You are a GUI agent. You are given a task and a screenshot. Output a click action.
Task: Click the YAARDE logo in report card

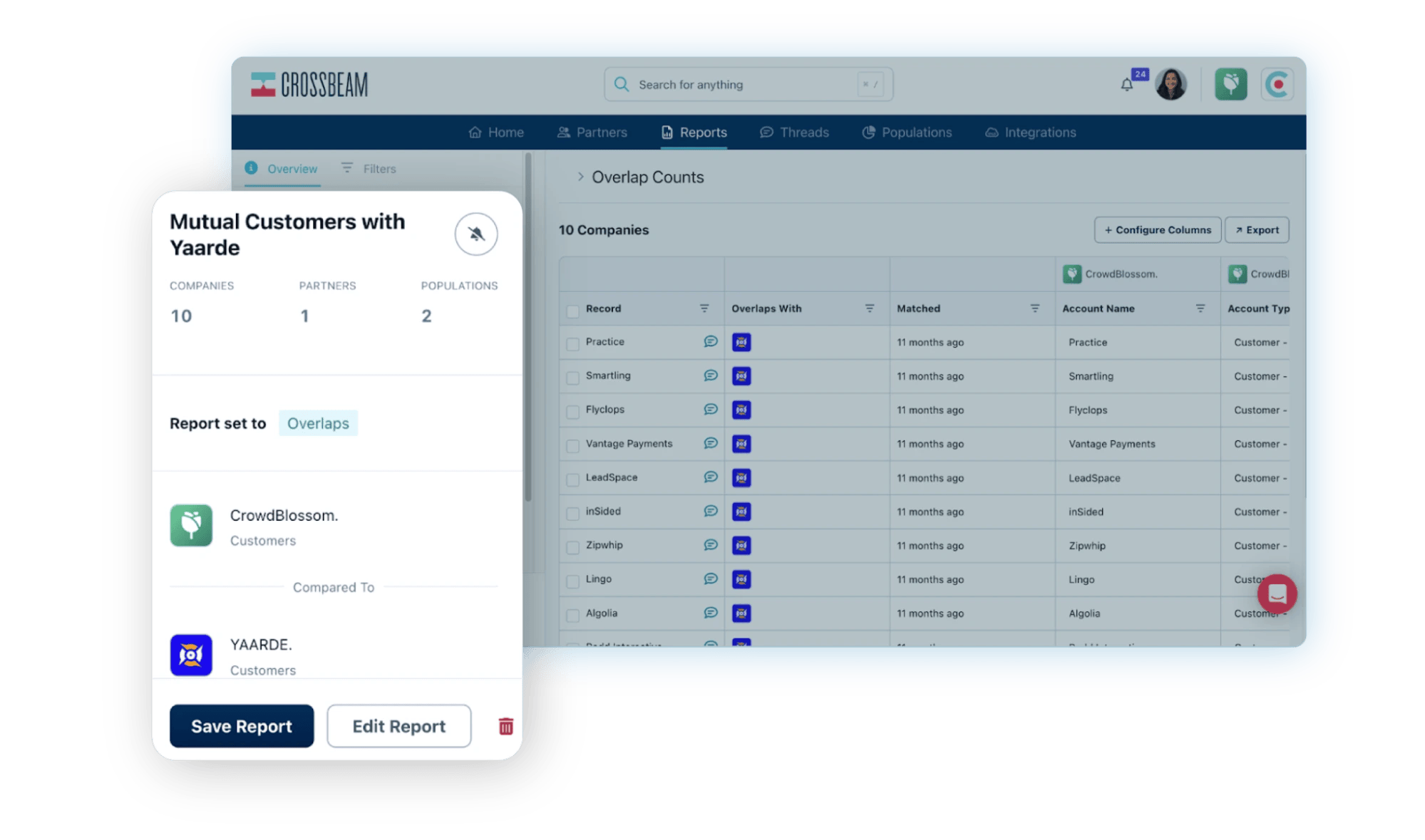click(191, 655)
